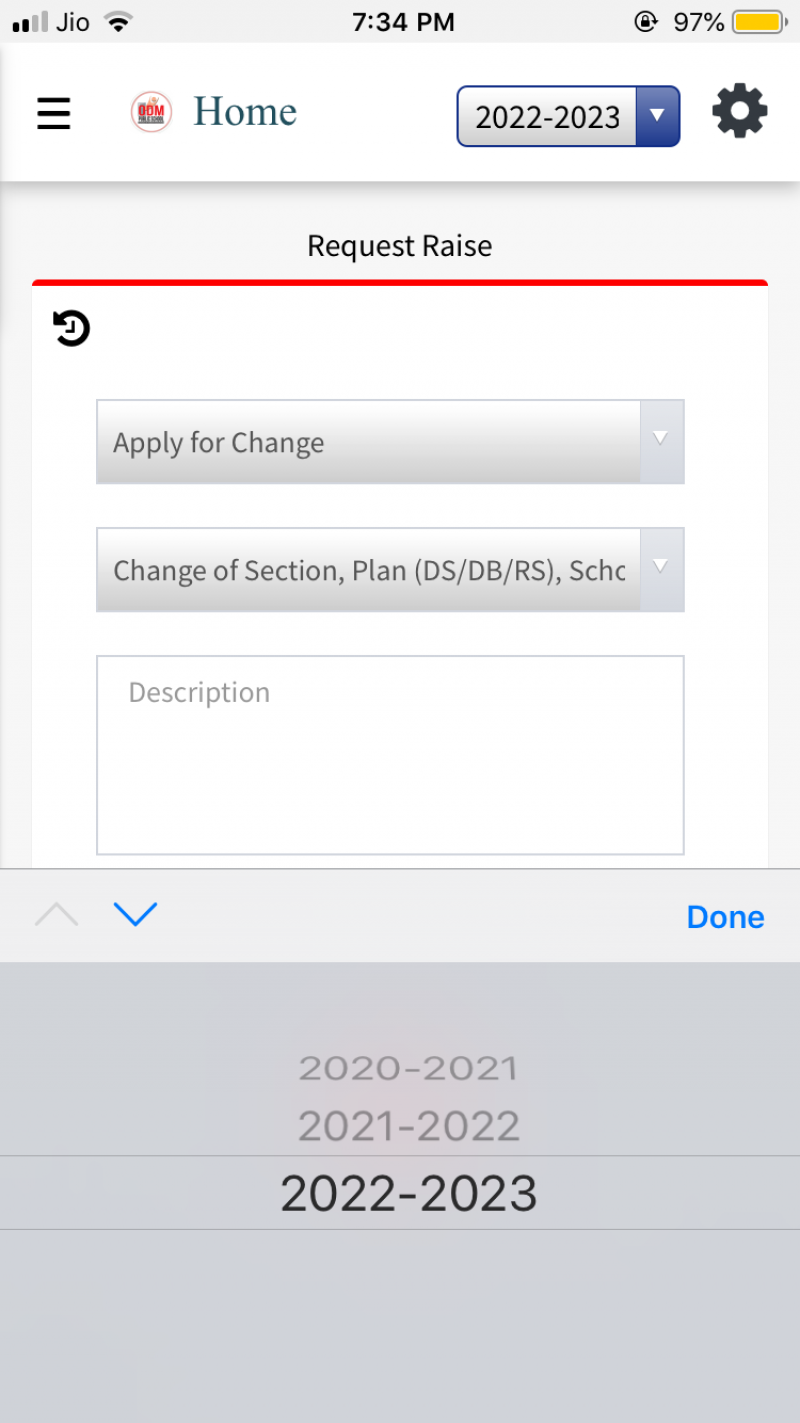Tap the next field down chevron
This screenshot has height=1423, width=800.
135,914
